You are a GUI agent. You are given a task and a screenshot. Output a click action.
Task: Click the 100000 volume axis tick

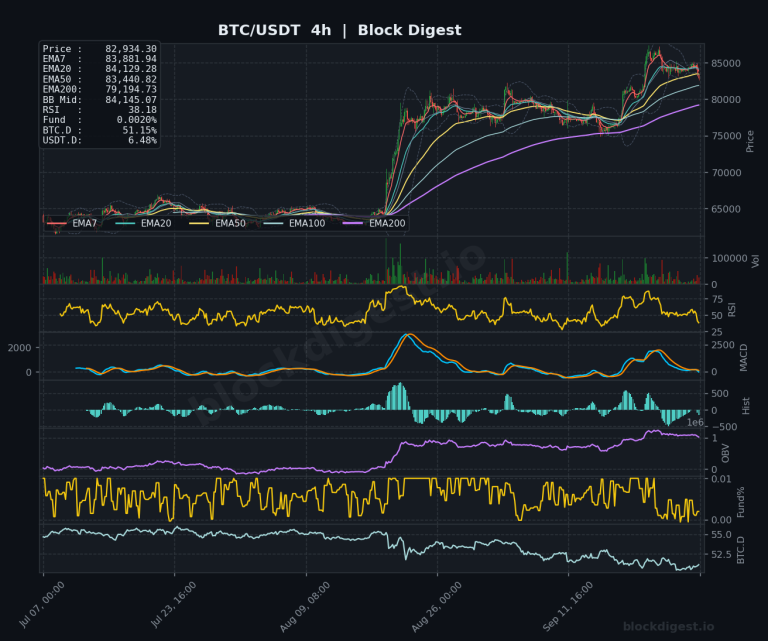[729, 259]
